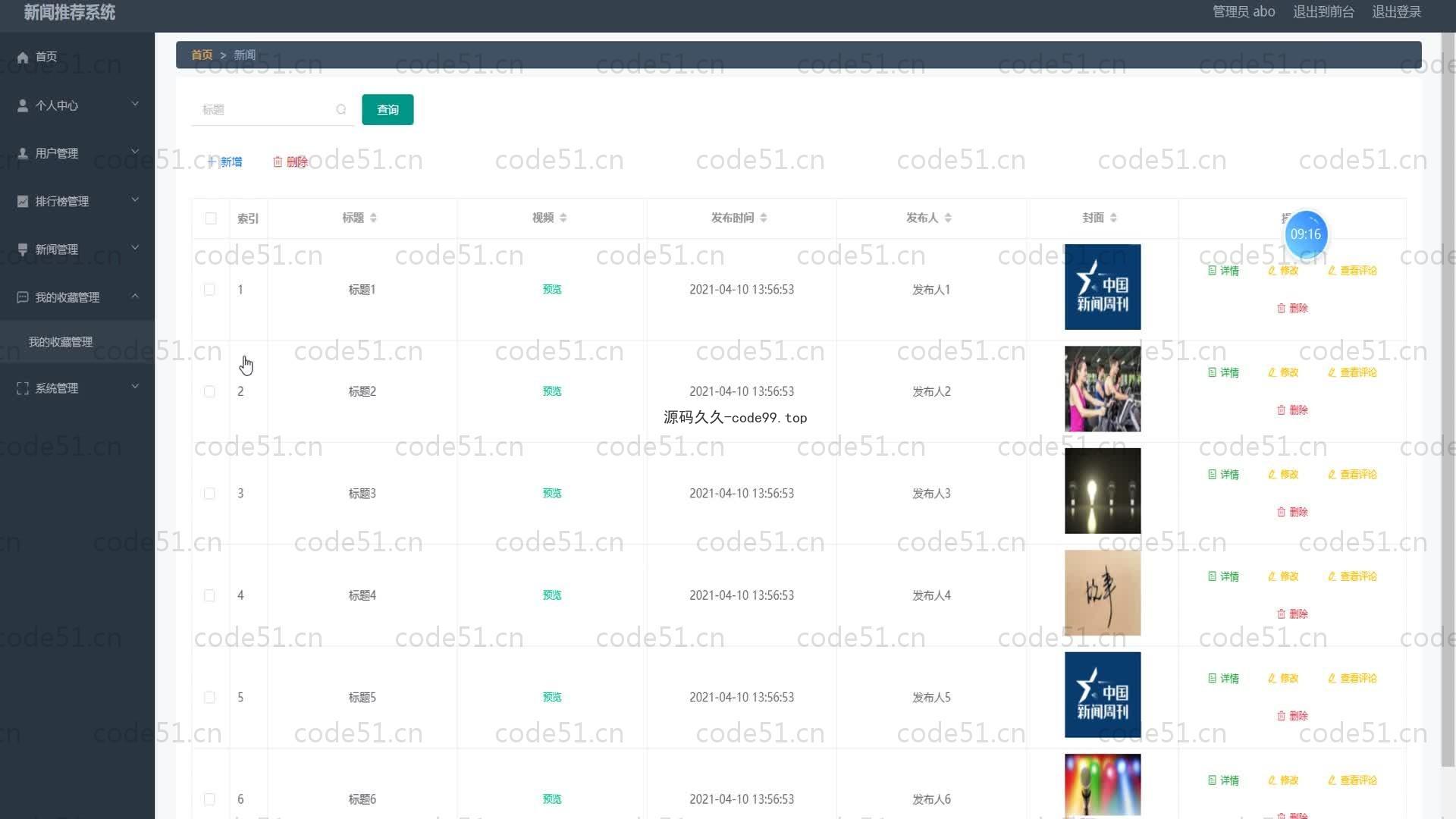
Task: Open the signature cover image for 标题4
Action: click(1103, 593)
